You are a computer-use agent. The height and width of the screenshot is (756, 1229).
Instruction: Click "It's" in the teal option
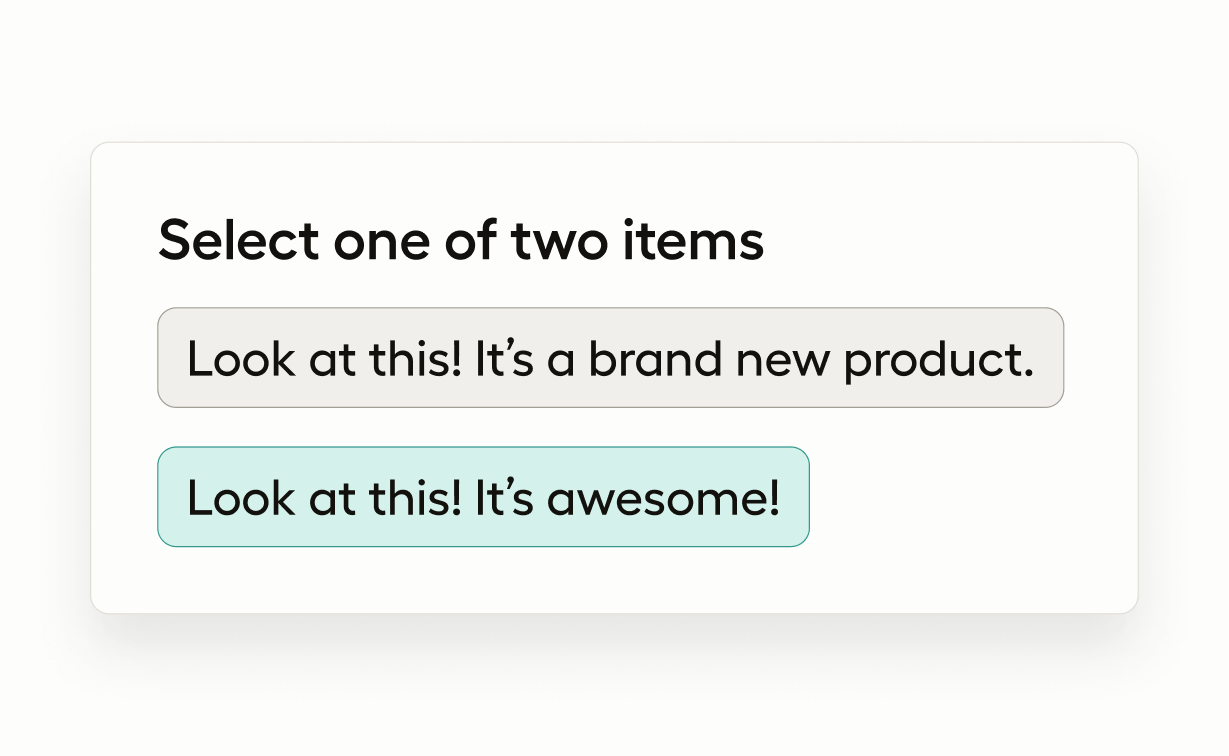(x=505, y=497)
